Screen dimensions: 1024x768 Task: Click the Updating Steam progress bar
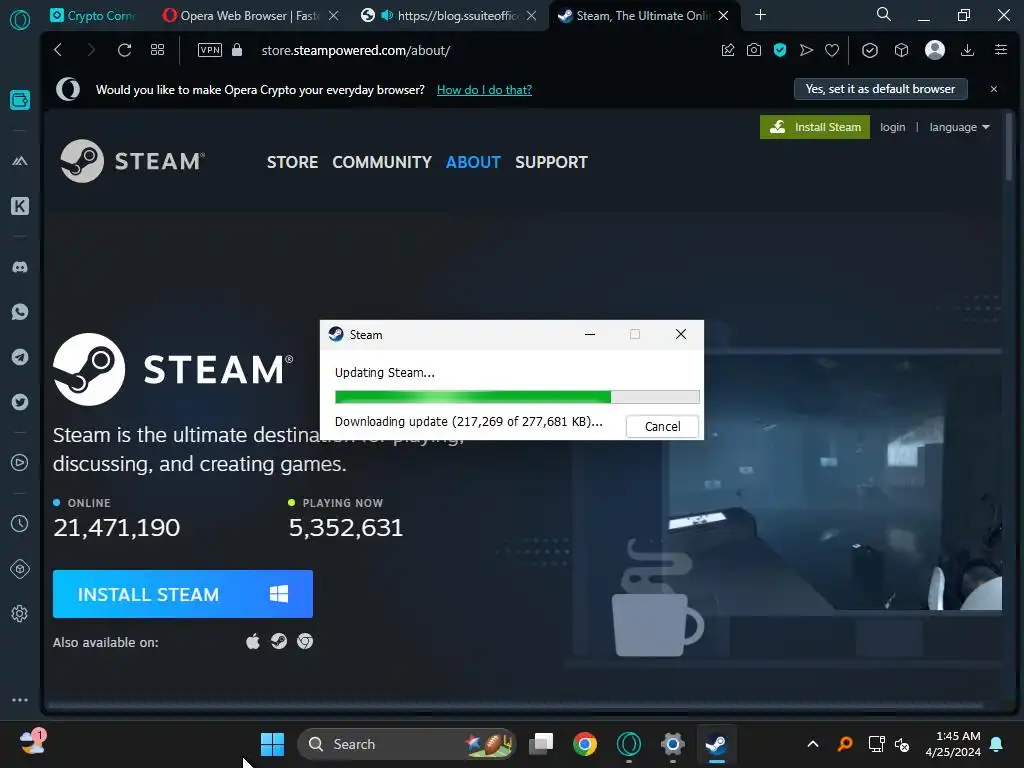(517, 396)
